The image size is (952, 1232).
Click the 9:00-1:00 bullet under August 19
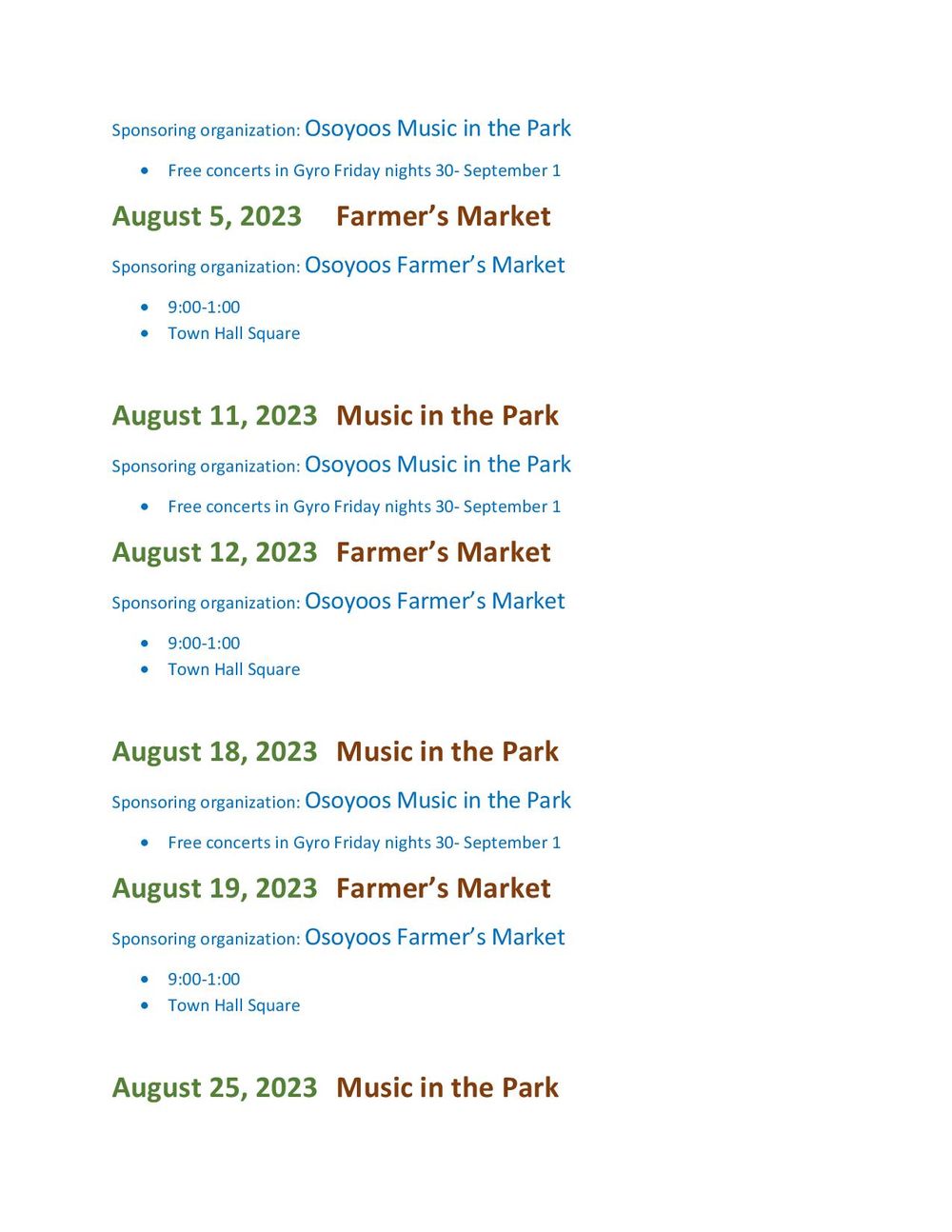click(x=204, y=980)
